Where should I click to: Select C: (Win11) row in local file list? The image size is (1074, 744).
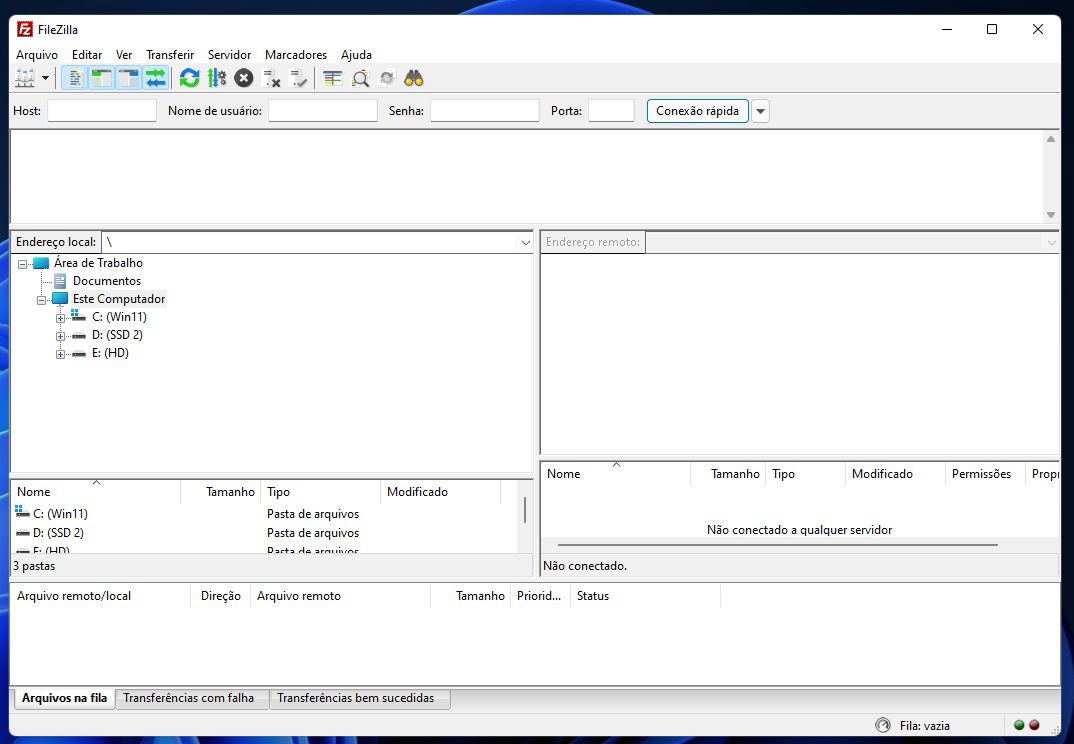click(264, 513)
